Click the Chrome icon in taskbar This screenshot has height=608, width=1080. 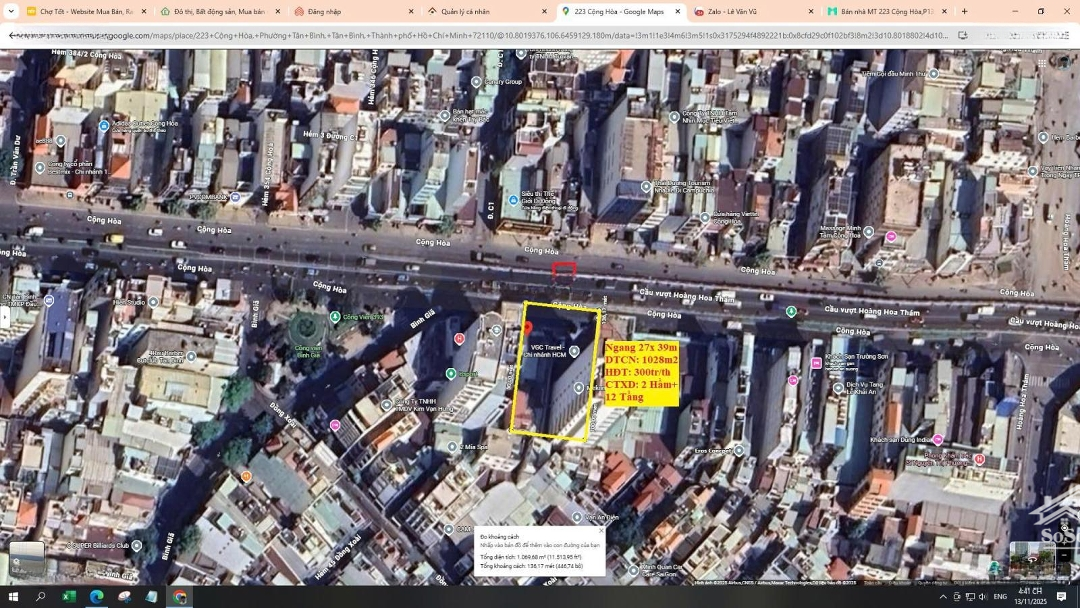(x=179, y=597)
